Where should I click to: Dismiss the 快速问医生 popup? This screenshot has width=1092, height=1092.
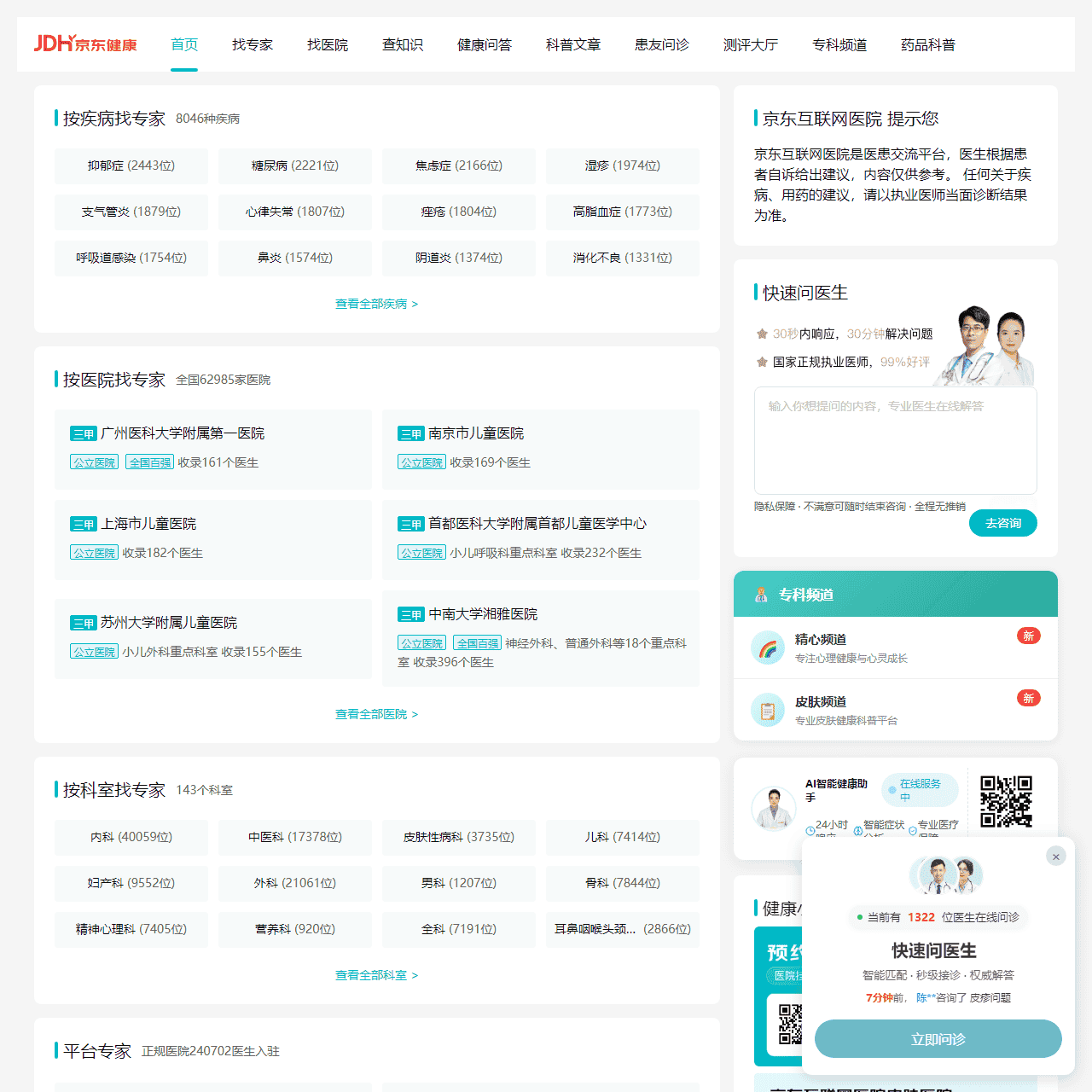coord(1056,856)
